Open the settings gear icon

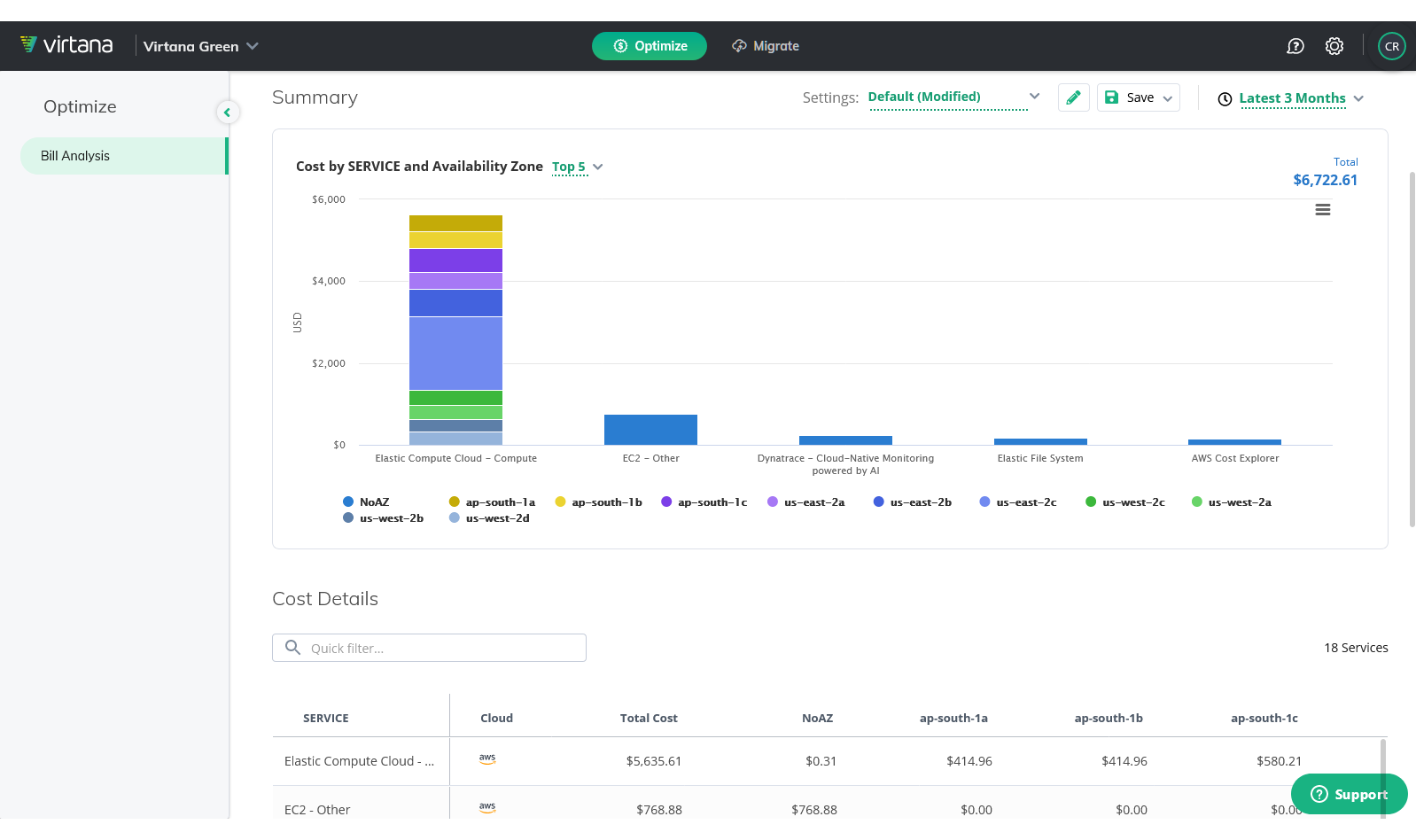(1334, 46)
